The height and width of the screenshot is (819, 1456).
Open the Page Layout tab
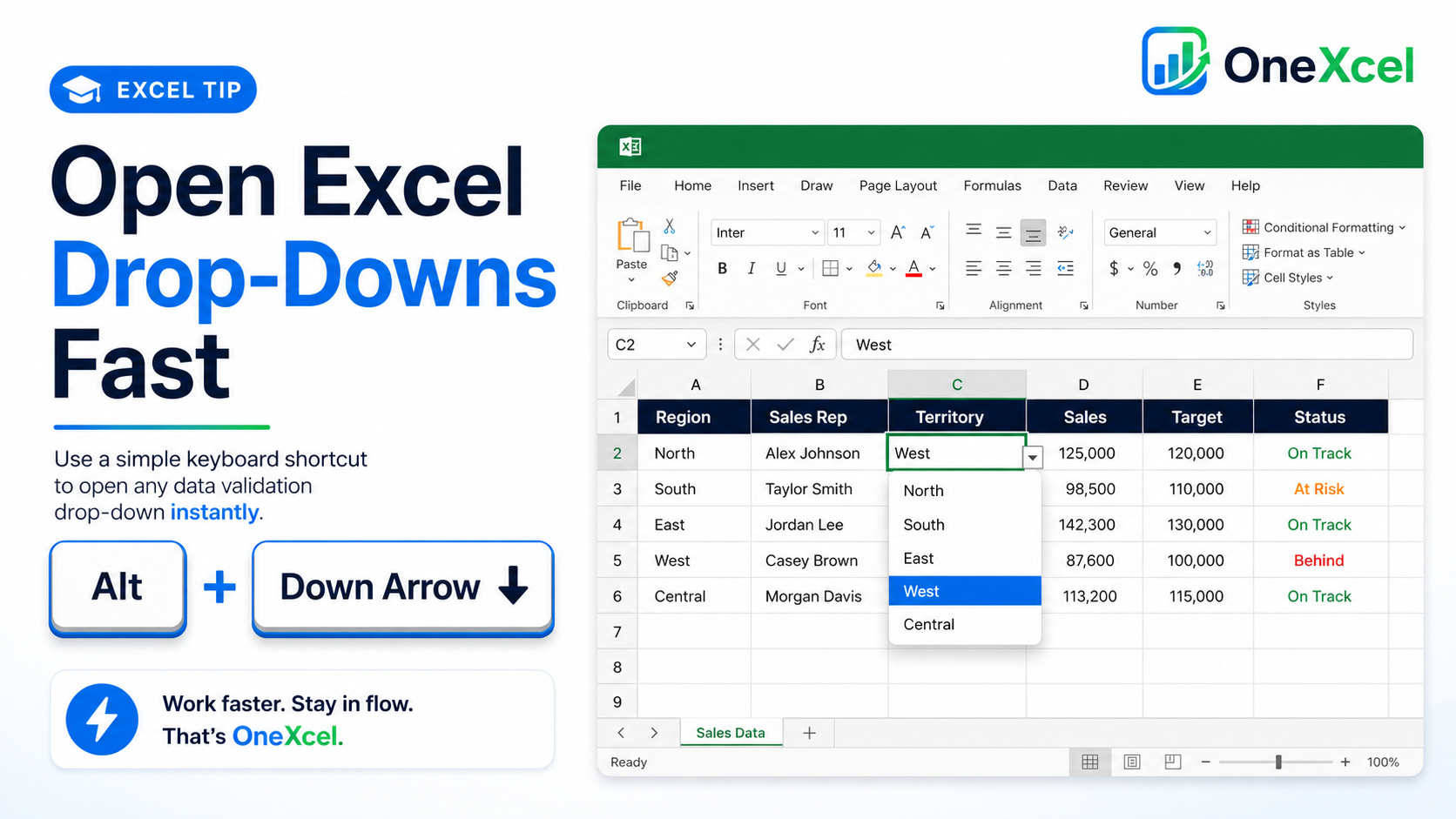[x=898, y=185]
